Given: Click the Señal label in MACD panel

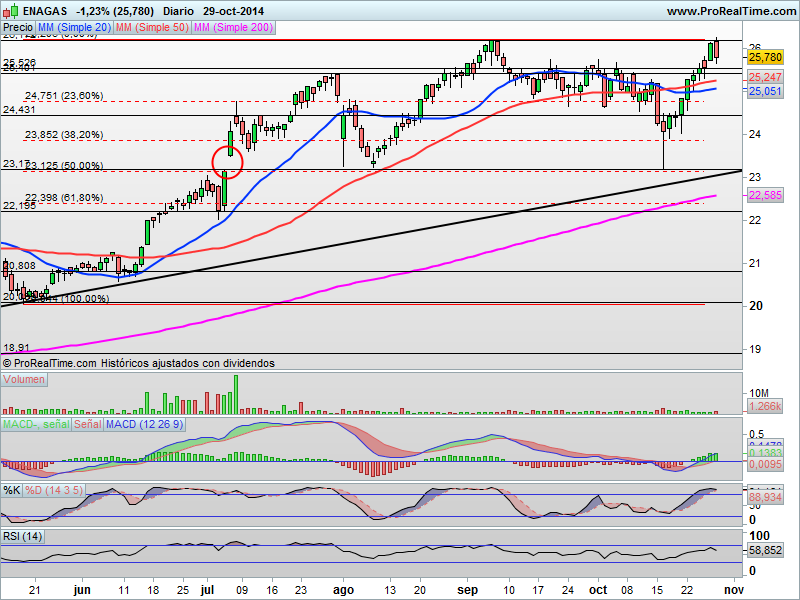Looking at the screenshot, I should (88, 424).
